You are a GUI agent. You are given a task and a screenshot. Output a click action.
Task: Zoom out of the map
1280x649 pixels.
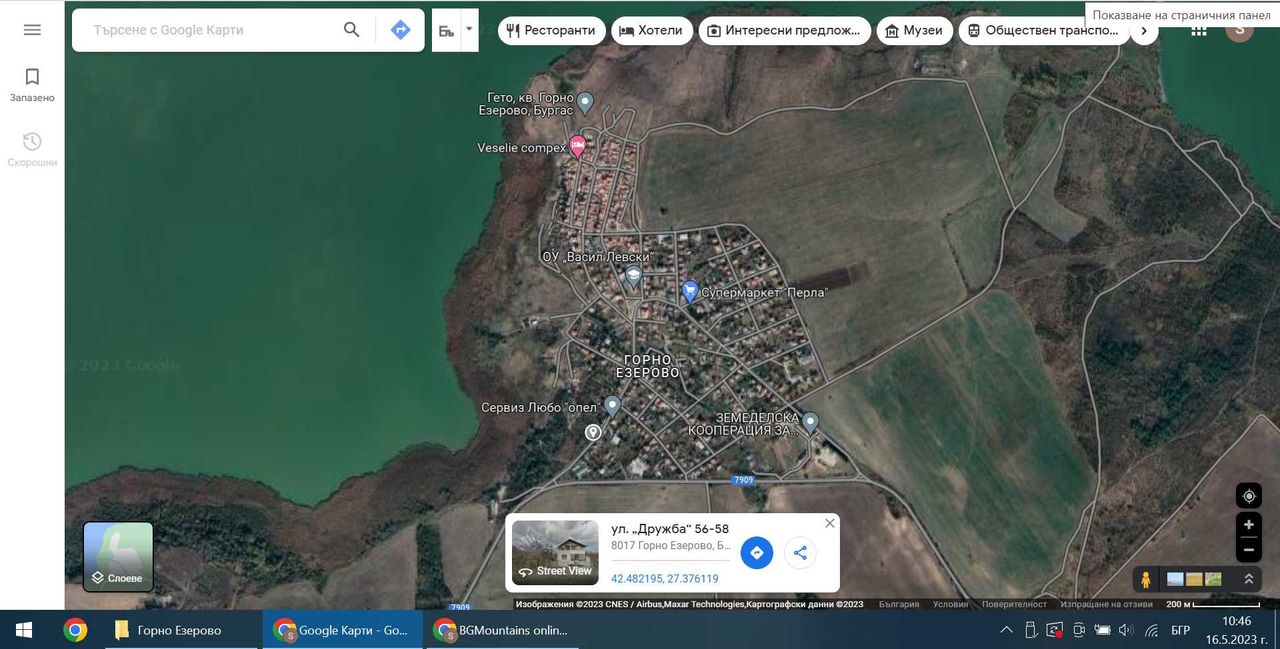(1248, 550)
